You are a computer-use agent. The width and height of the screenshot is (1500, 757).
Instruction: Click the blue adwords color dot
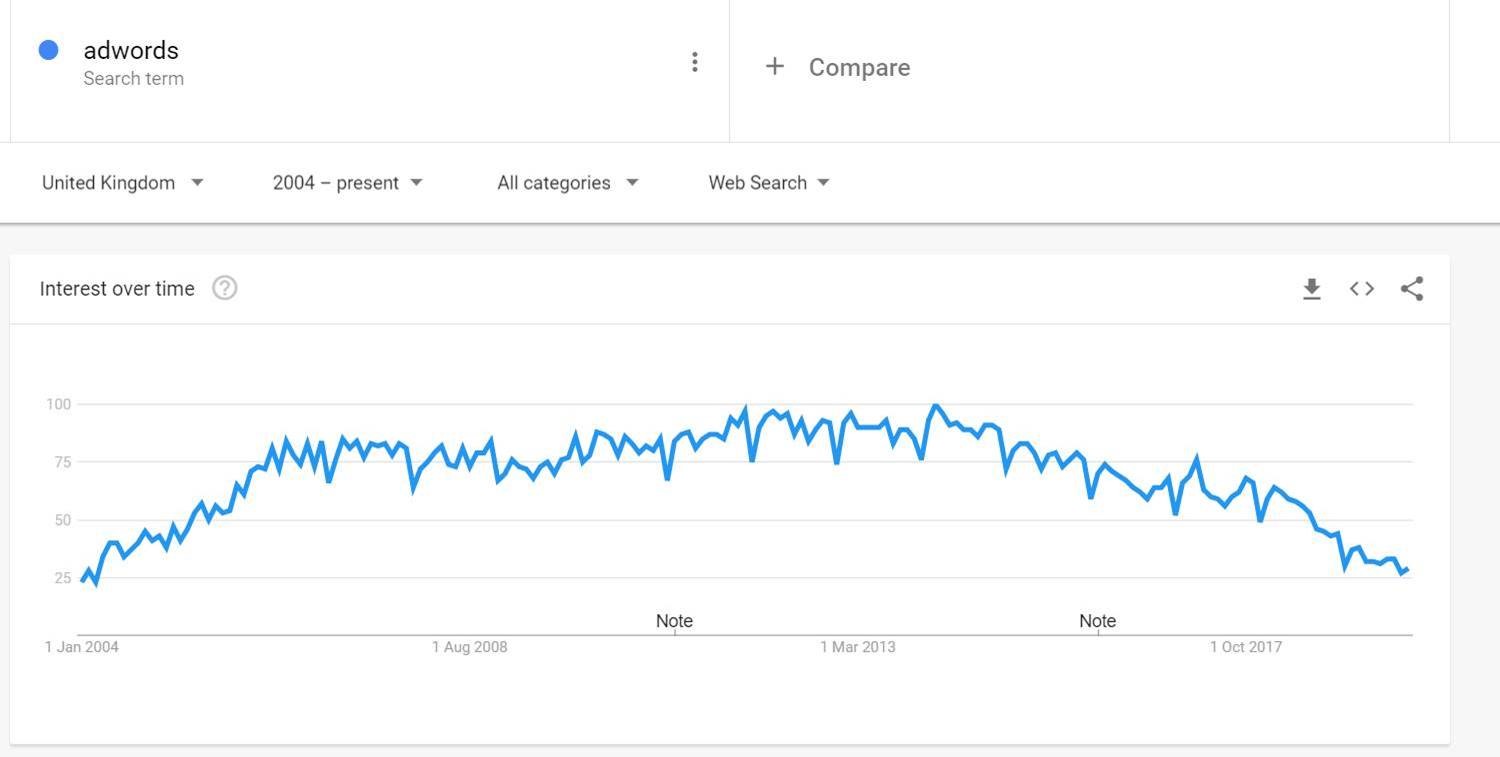[x=48, y=50]
